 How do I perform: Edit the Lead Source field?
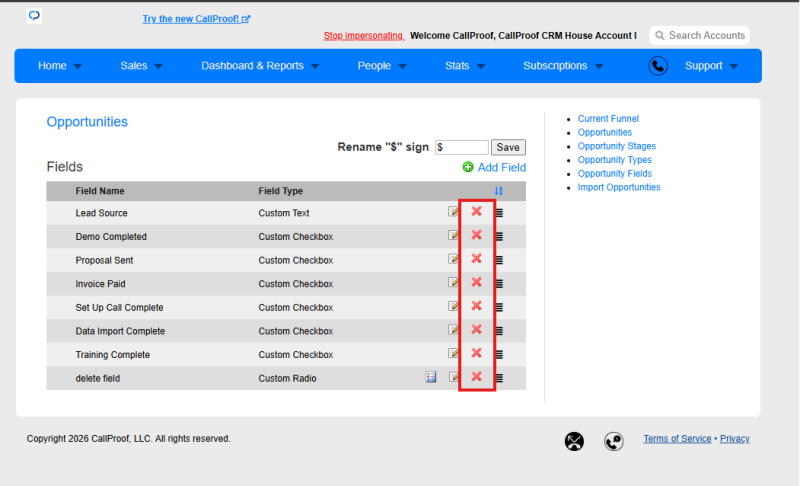point(453,212)
